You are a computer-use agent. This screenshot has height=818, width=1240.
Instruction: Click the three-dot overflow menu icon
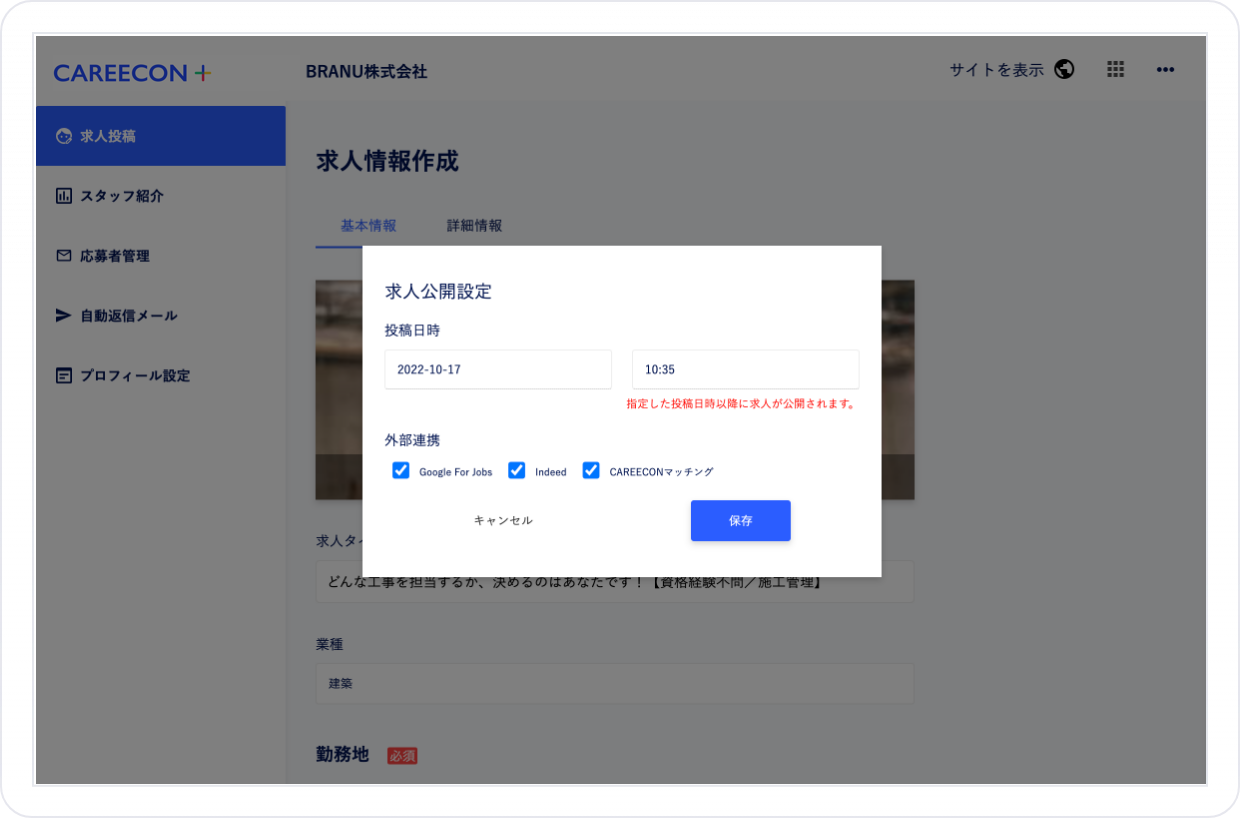(x=1165, y=70)
